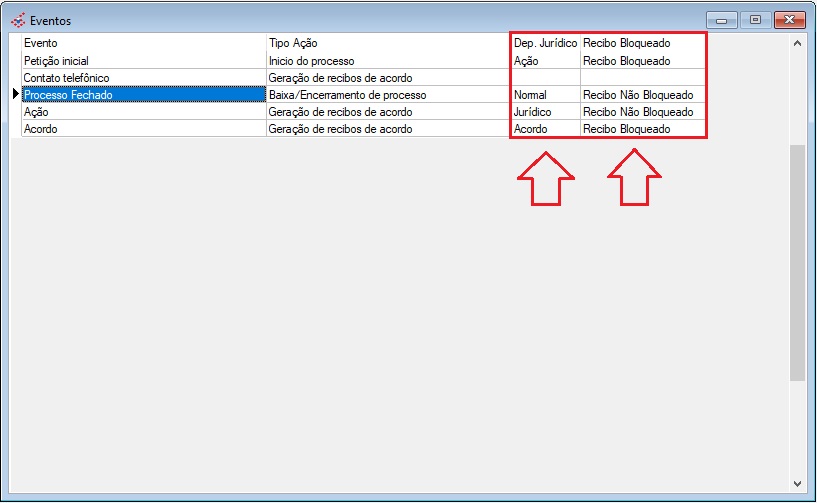The width and height of the screenshot is (817, 503).
Task: Click the vertical scrollbar up arrow
Action: 797,43
